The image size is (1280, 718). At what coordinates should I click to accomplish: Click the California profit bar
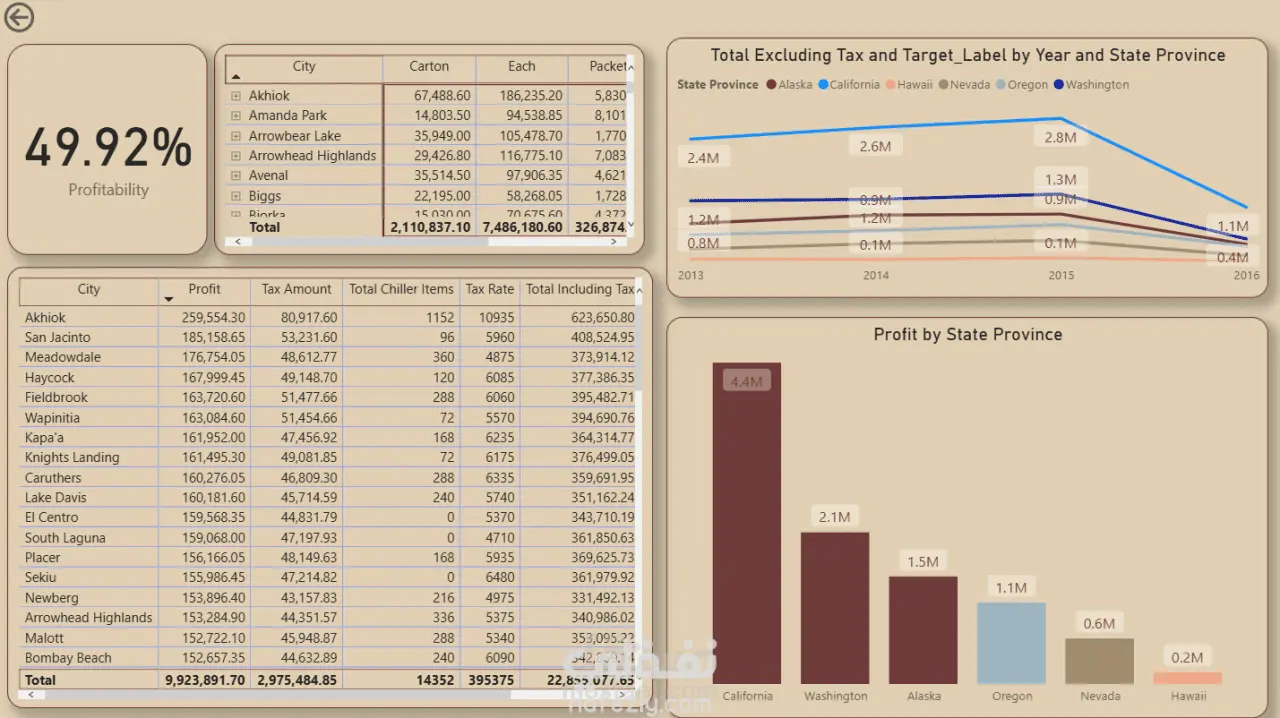747,523
